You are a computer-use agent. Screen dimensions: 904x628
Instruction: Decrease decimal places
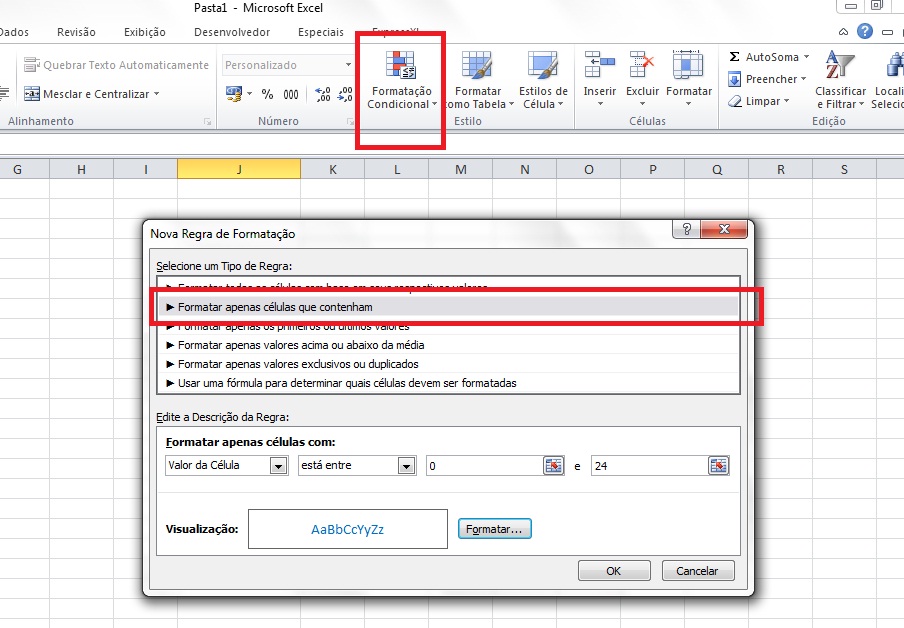click(345, 94)
